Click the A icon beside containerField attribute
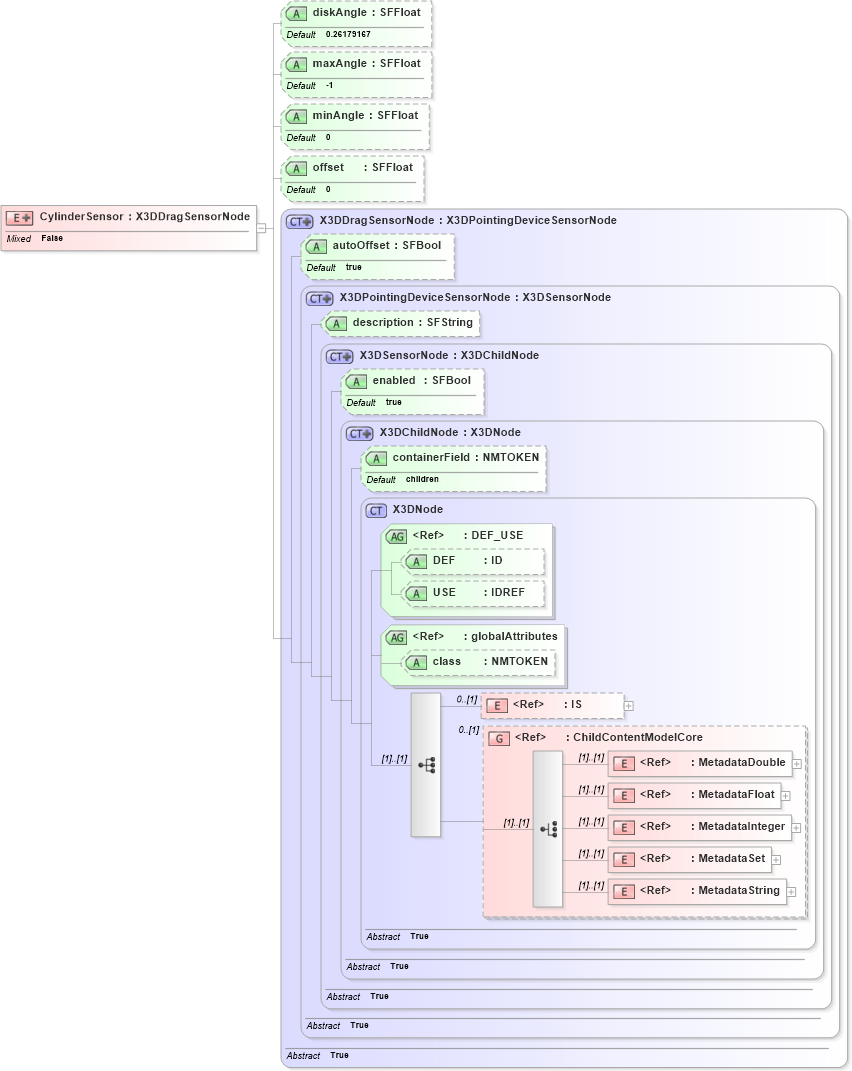This screenshot has height=1071, width=852. click(x=376, y=459)
